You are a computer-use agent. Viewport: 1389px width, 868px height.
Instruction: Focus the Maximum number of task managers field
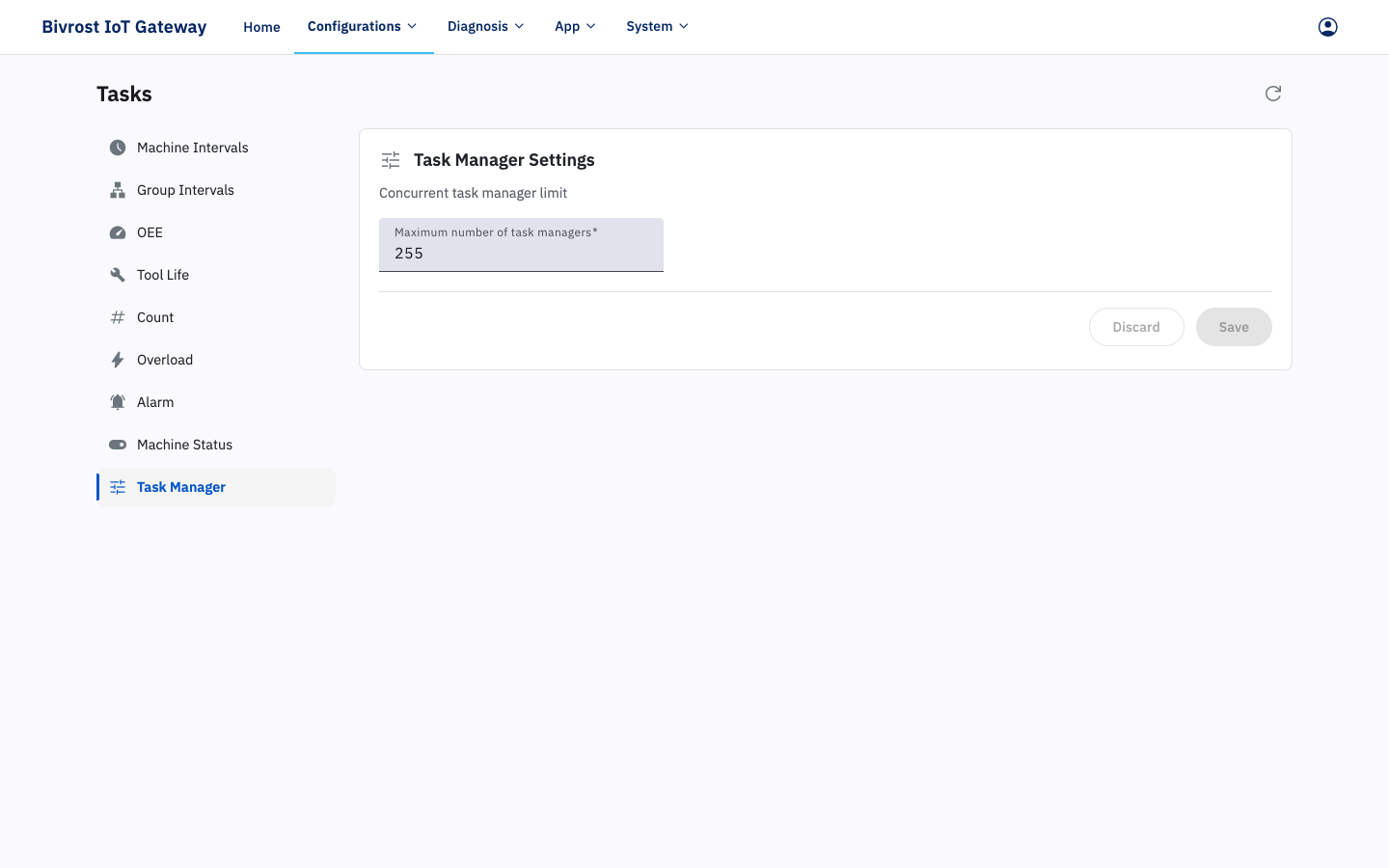tap(521, 245)
